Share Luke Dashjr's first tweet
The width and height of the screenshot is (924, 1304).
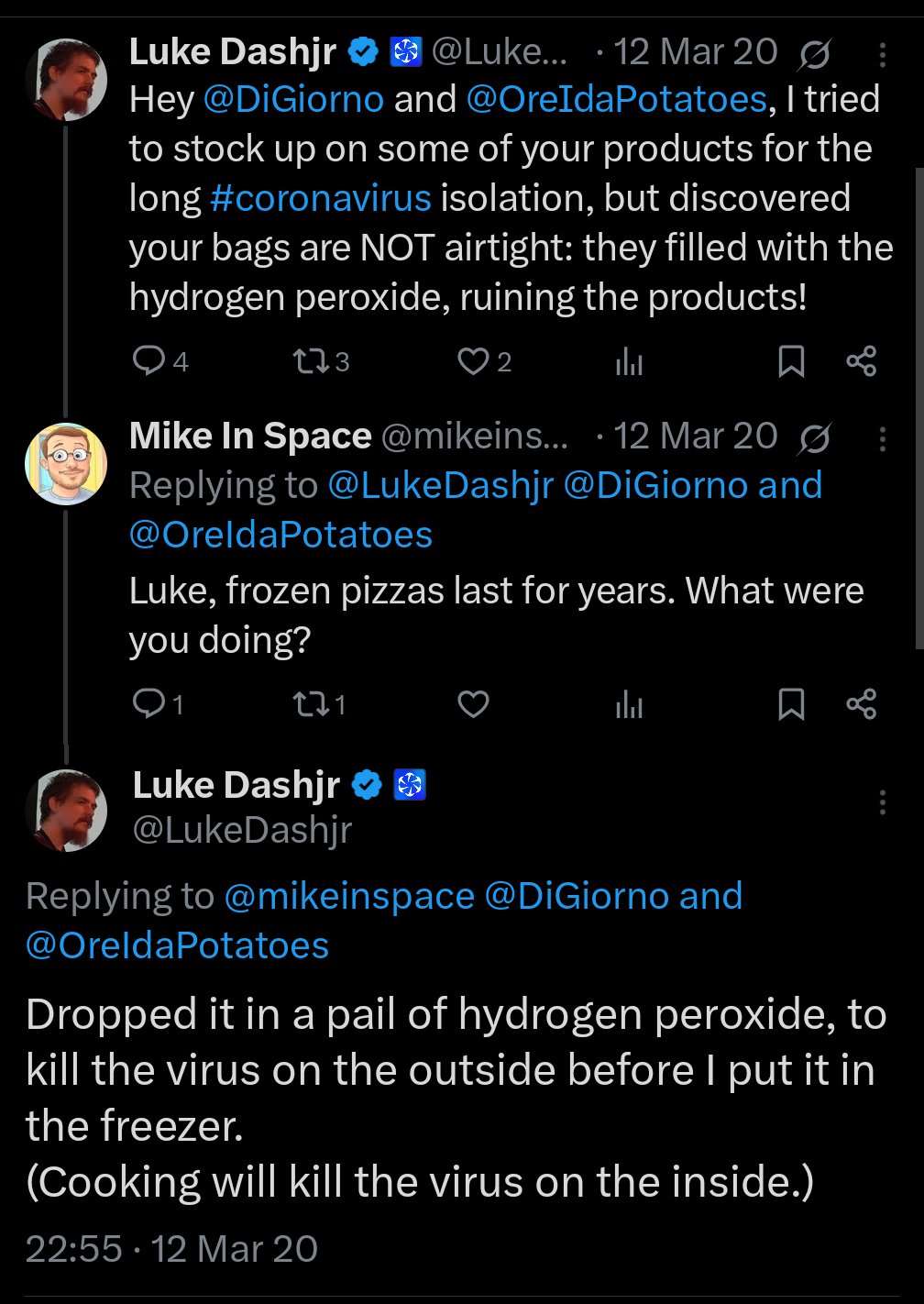862,361
